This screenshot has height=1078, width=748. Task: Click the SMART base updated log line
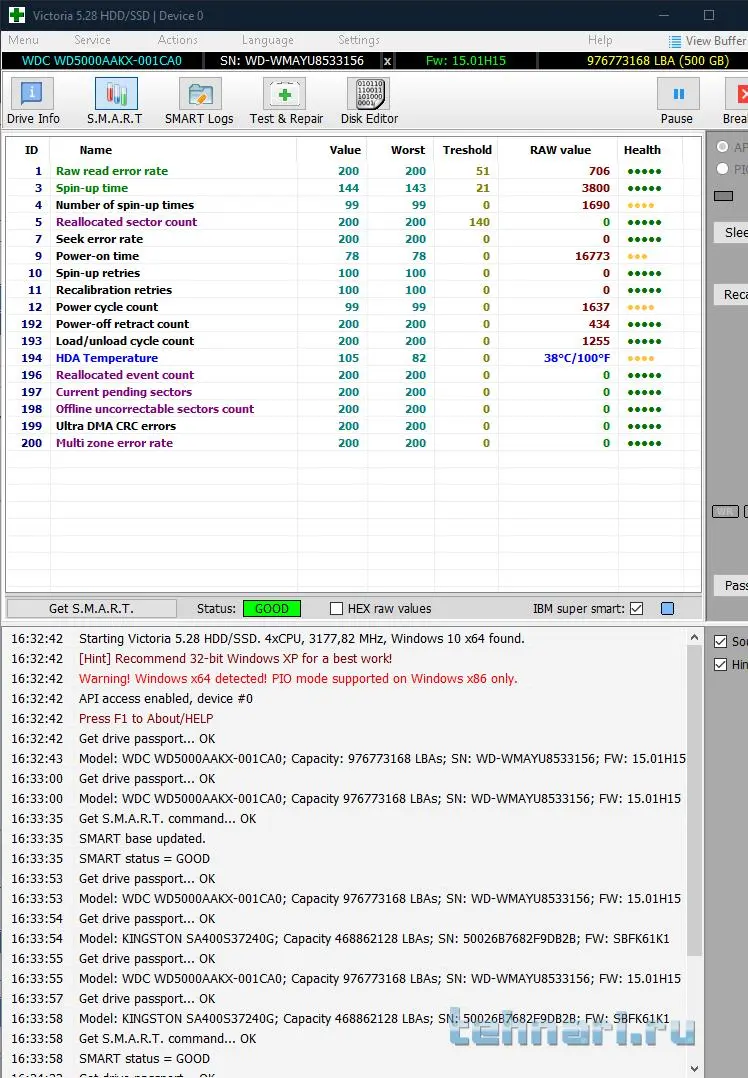click(142, 839)
